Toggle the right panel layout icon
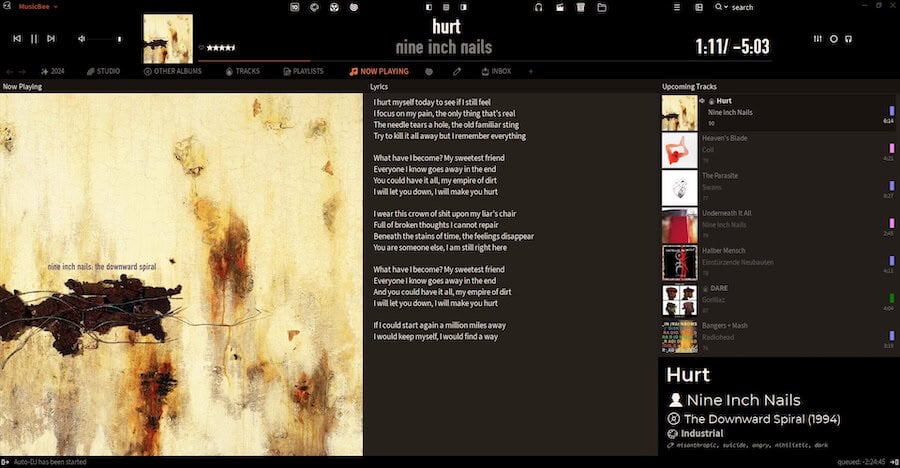Image resolution: width=900 pixels, height=468 pixels. click(x=463, y=7)
